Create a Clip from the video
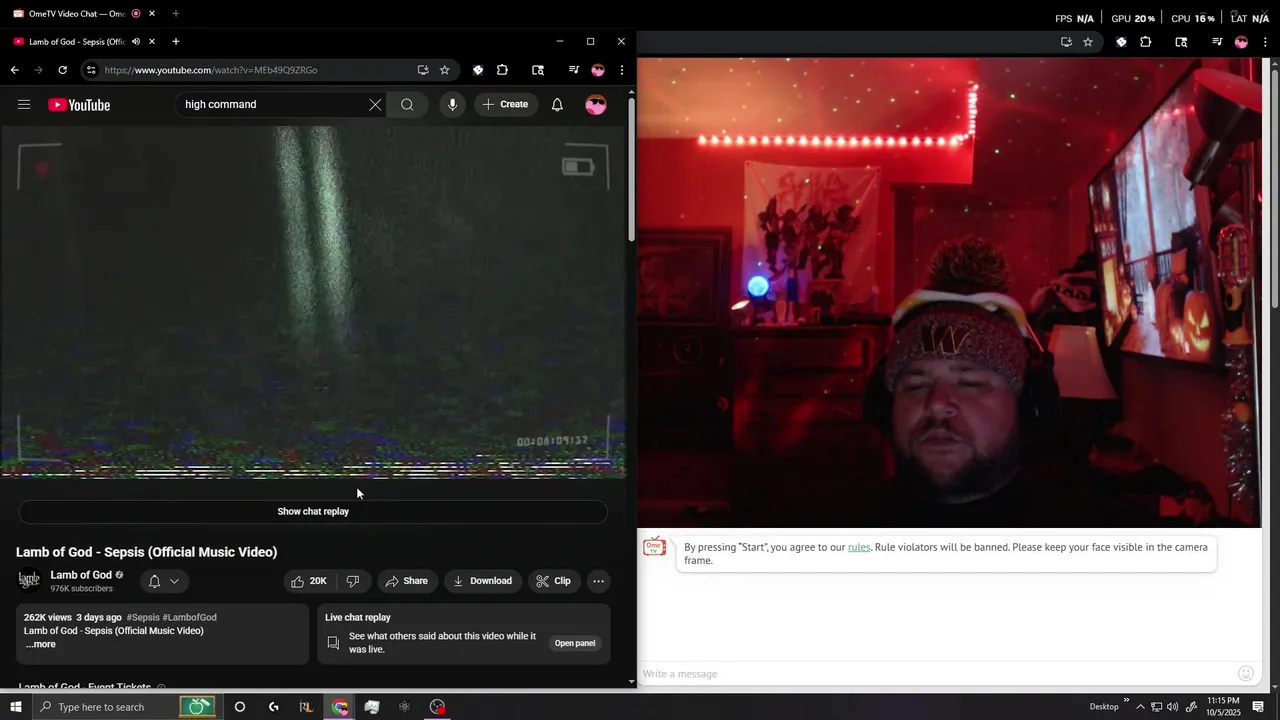This screenshot has width=1280, height=720. coord(554,581)
